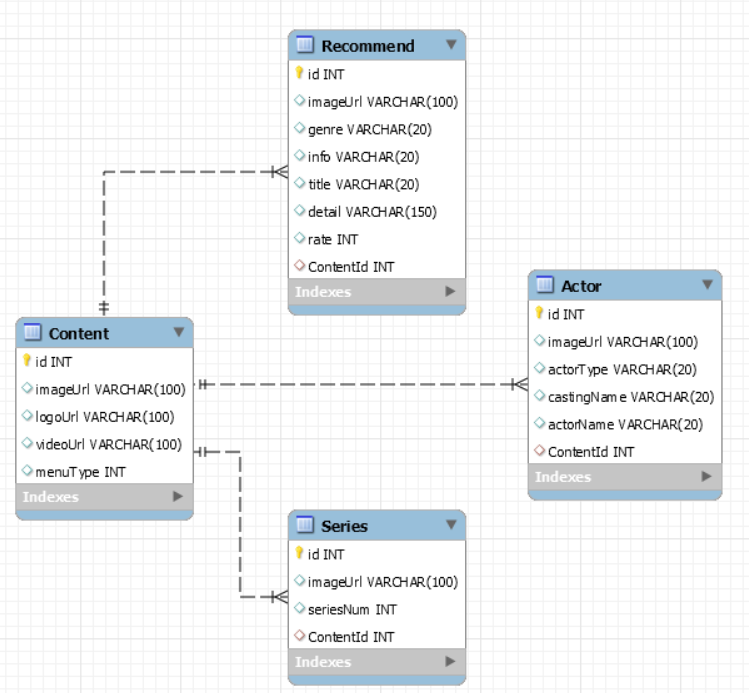Image resolution: width=749 pixels, height=693 pixels.
Task: Click the diamond icon beside Recommend detail
Action: click(x=300, y=210)
